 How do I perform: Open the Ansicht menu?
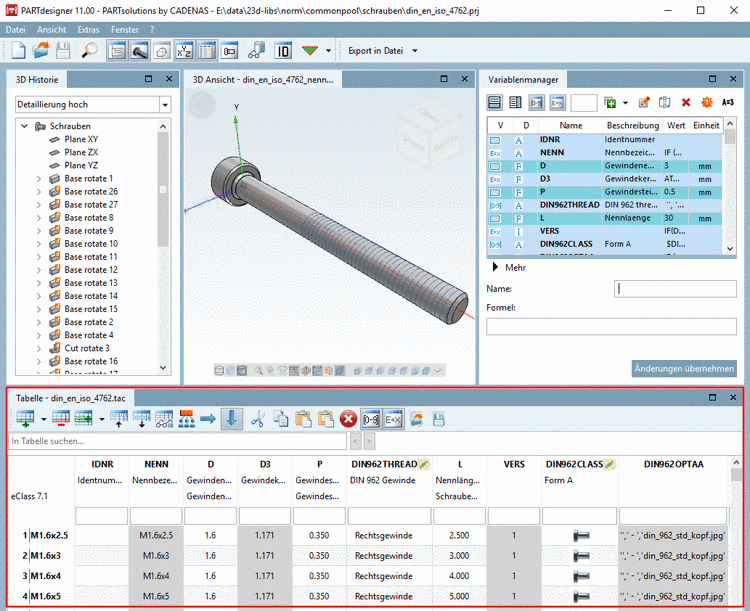click(51, 30)
